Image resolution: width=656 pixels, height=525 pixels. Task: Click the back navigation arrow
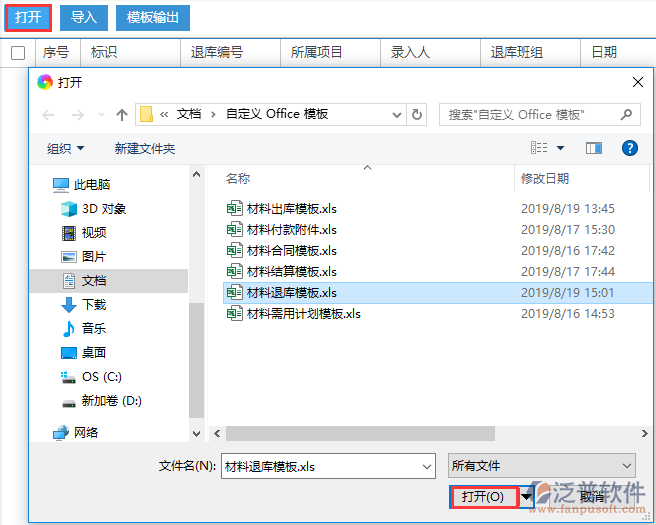(49, 115)
